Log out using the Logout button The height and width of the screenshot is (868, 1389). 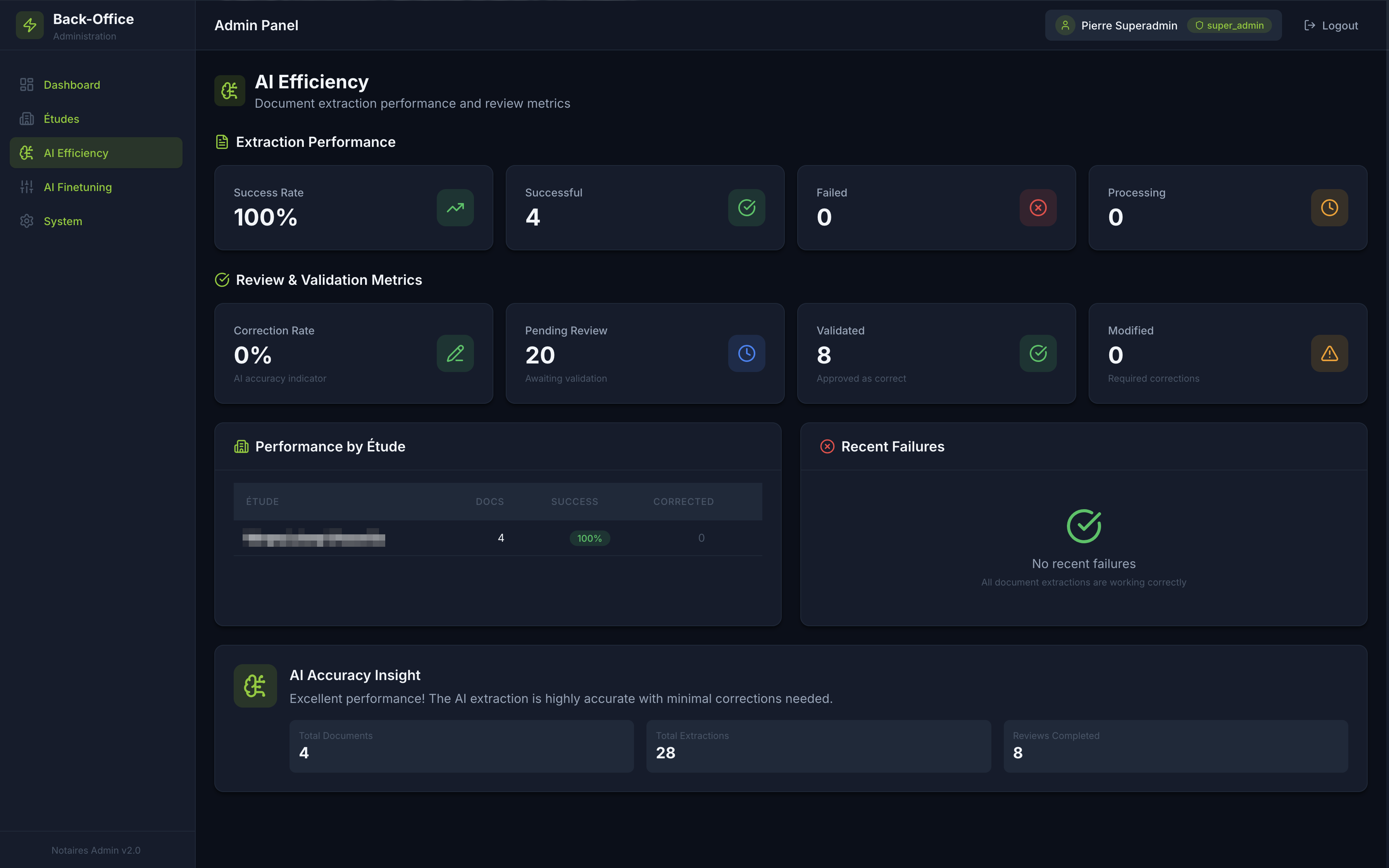click(x=1331, y=25)
